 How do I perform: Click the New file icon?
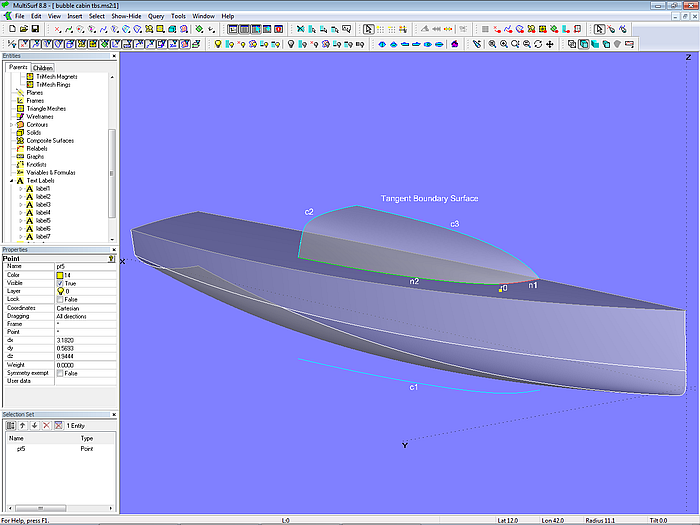click(x=10, y=30)
